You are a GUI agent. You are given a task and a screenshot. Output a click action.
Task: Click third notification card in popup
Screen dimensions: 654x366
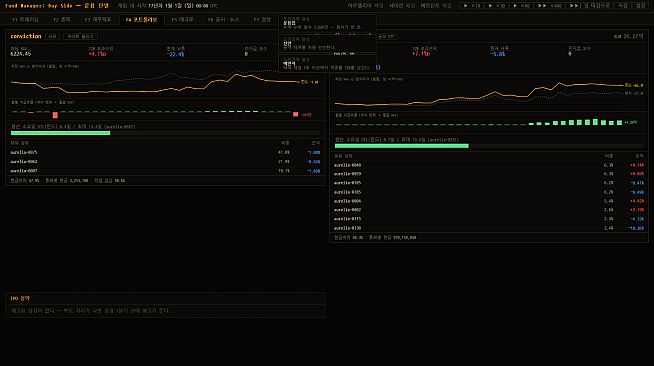pyautogui.click(x=327, y=64)
